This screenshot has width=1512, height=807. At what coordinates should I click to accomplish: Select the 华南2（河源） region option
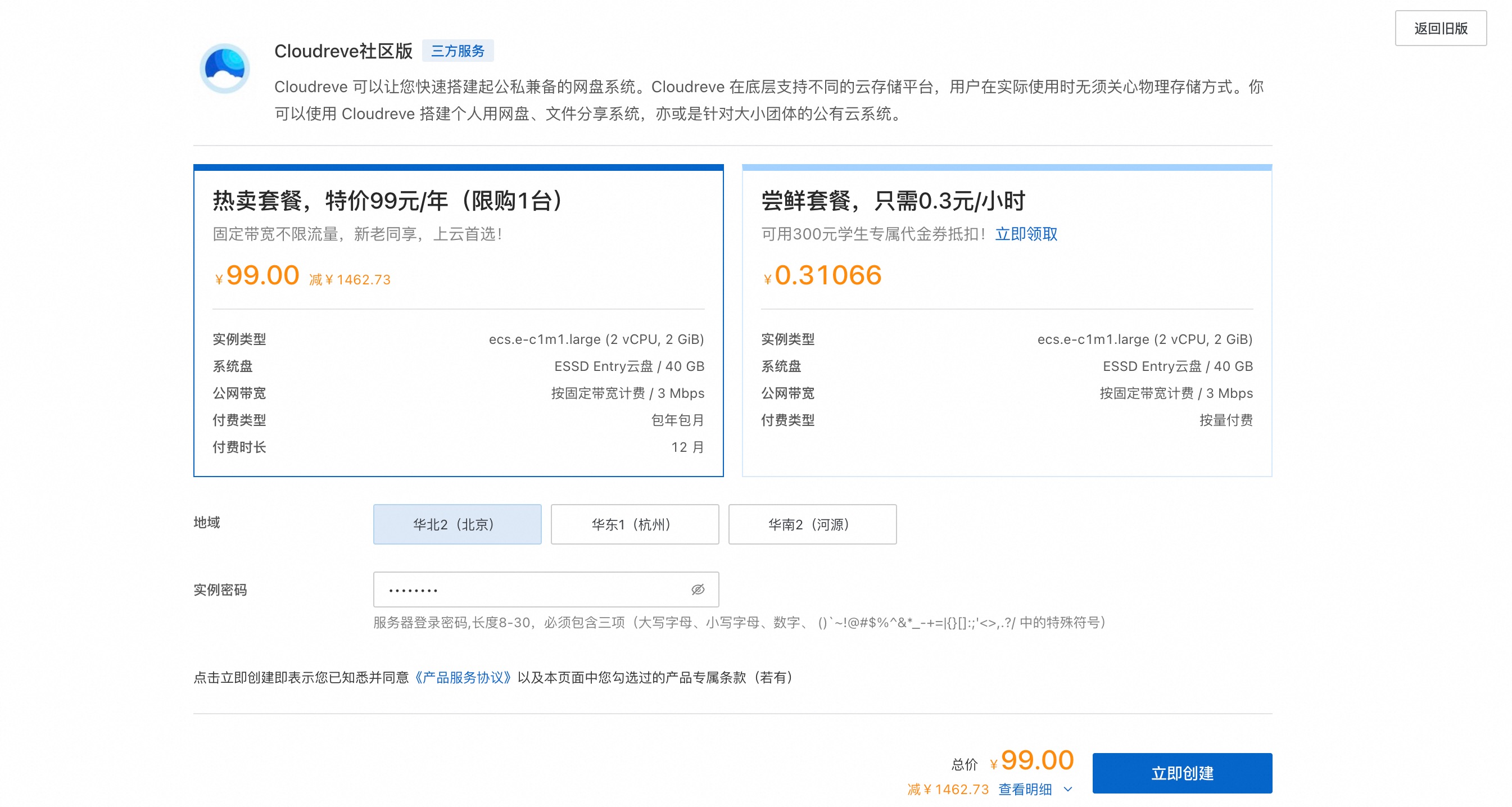[812, 524]
